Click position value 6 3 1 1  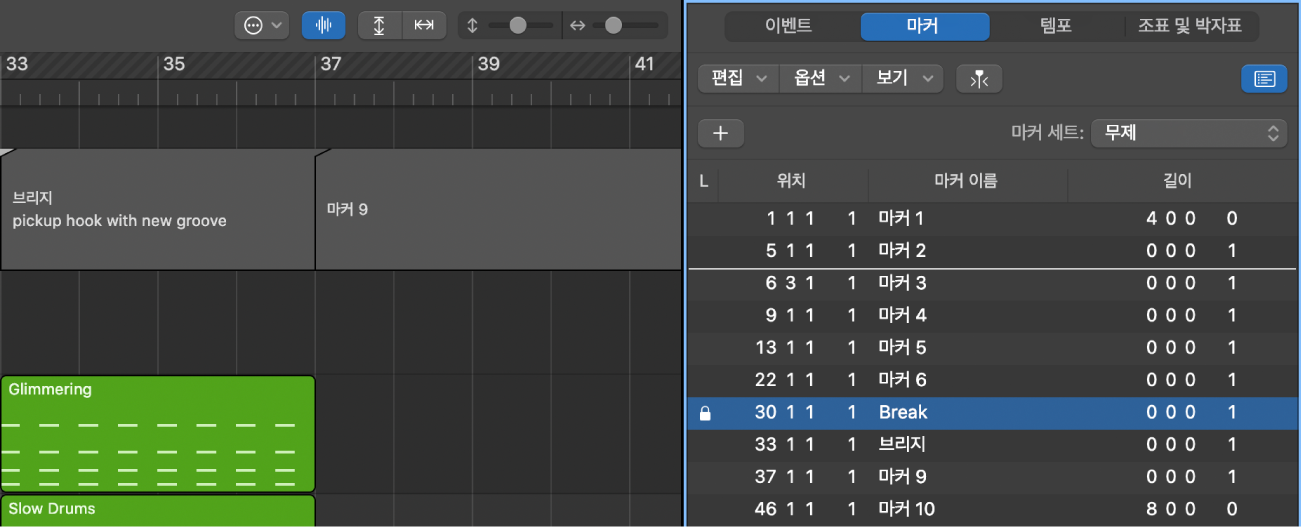[811, 283]
